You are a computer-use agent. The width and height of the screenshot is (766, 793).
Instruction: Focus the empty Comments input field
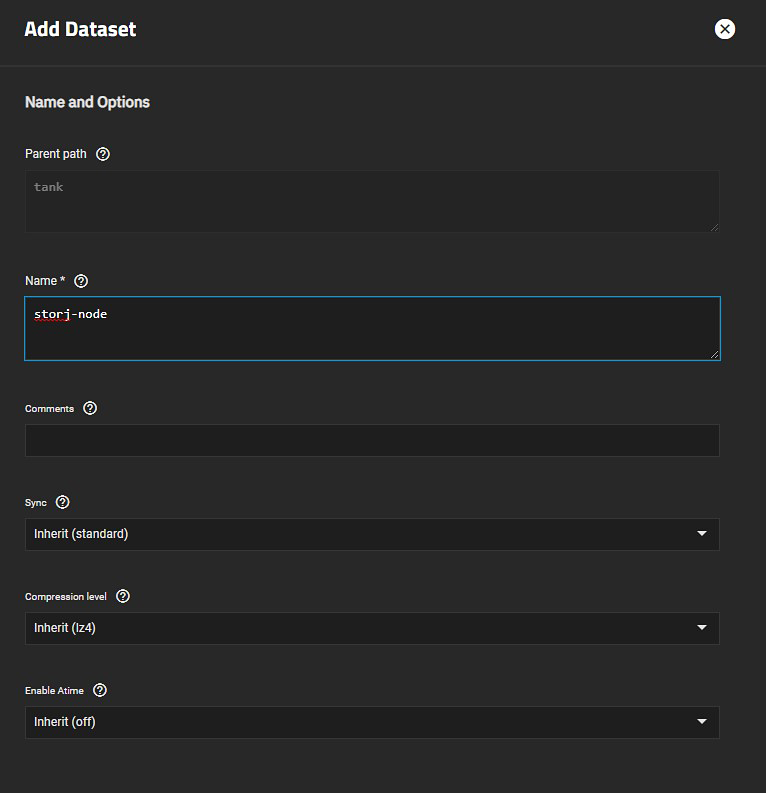tap(371, 441)
